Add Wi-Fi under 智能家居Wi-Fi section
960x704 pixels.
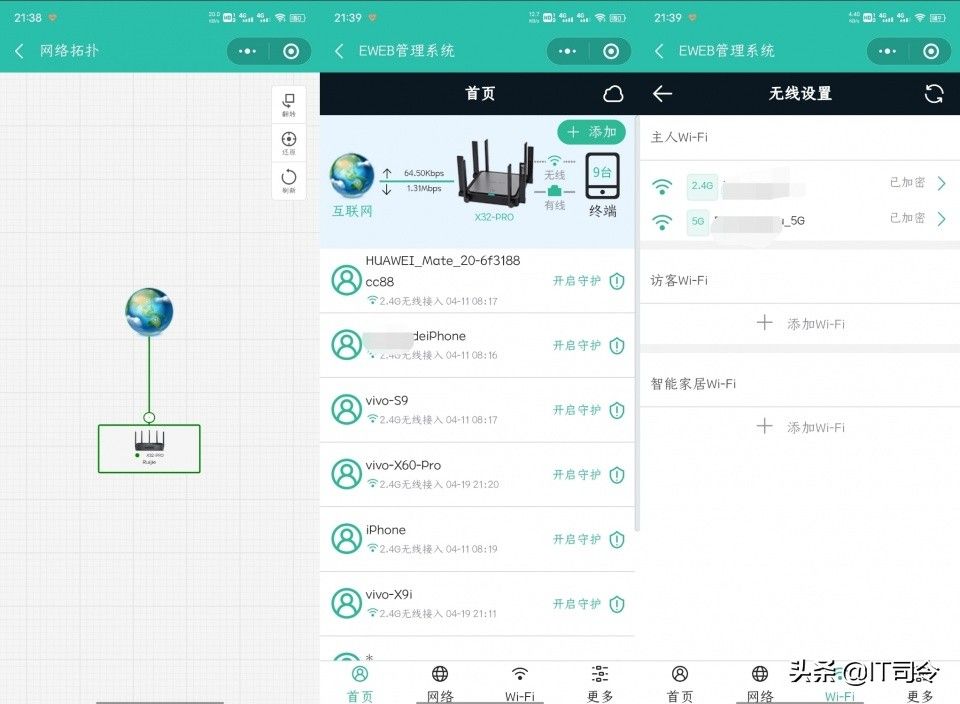pyautogui.click(x=800, y=427)
